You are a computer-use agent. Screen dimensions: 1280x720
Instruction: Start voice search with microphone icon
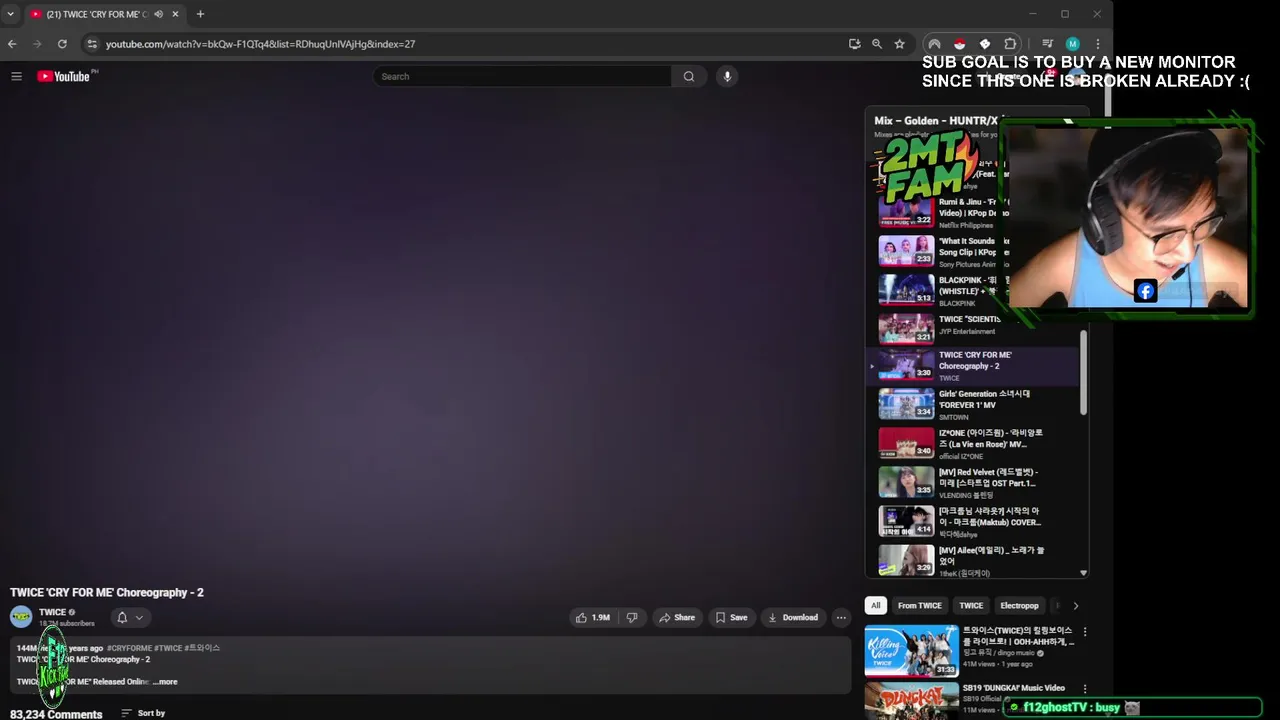pyautogui.click(x=727, y=76)
